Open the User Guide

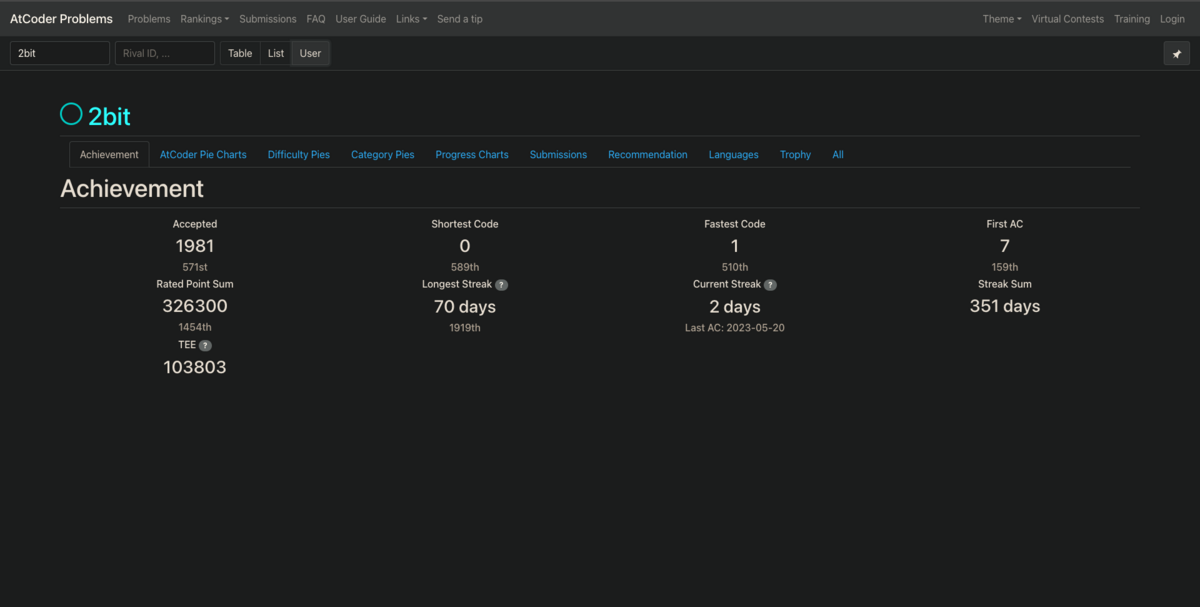pyautogui.click(x=361, y=19)
